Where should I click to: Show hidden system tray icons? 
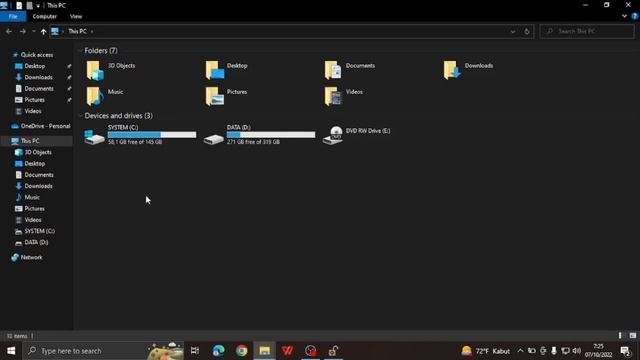tap(520, 351)
